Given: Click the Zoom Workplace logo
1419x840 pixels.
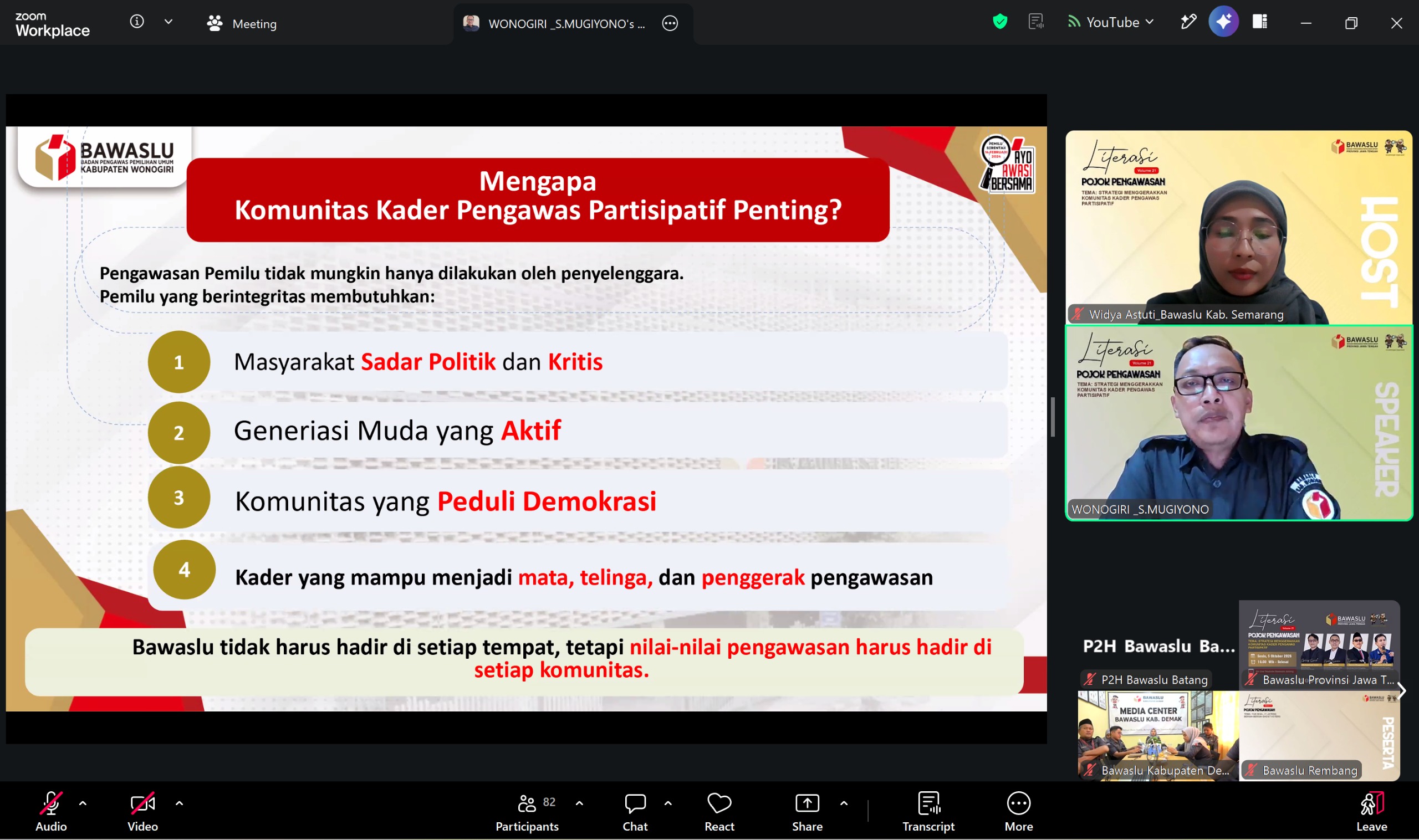Looking at the screenshot, I should pos(52,24).
